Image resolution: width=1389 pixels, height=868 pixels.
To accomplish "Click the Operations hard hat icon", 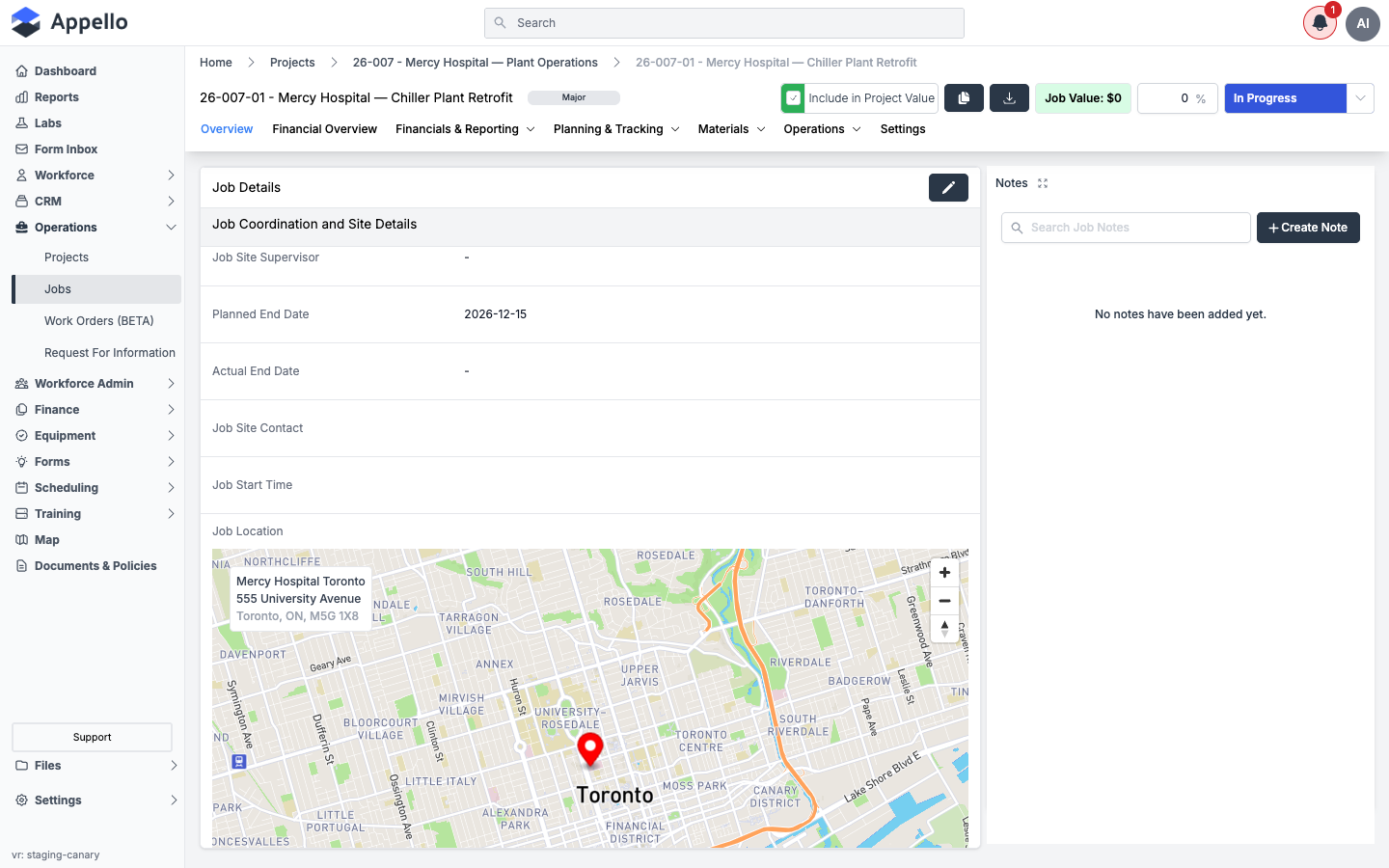I will tap(21, 227).
